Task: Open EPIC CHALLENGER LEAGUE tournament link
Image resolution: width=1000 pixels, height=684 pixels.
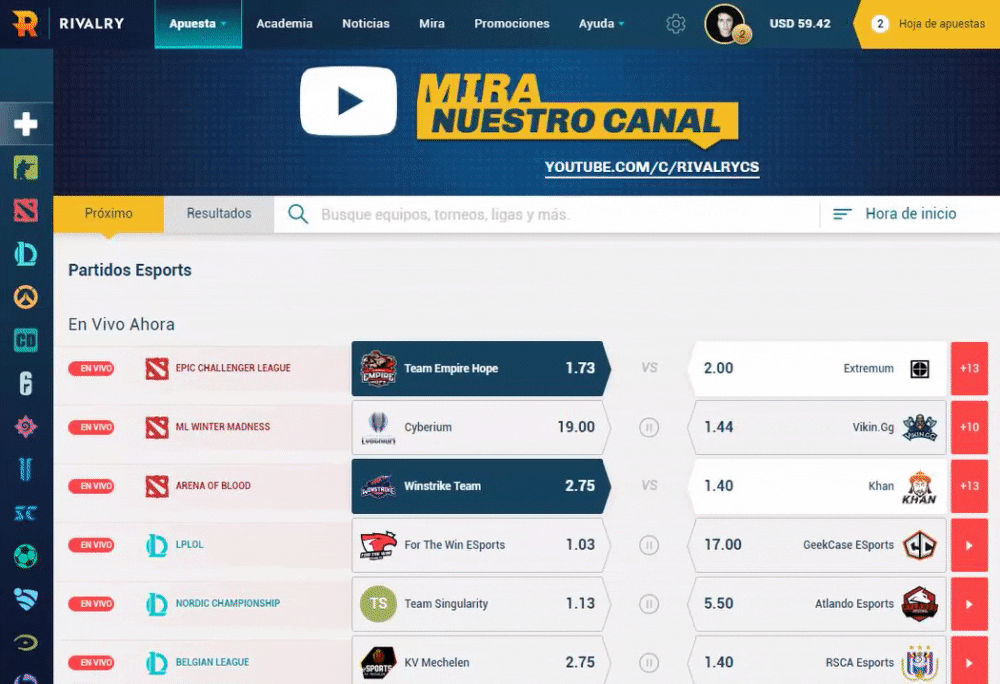Action: tap(233, 368)
